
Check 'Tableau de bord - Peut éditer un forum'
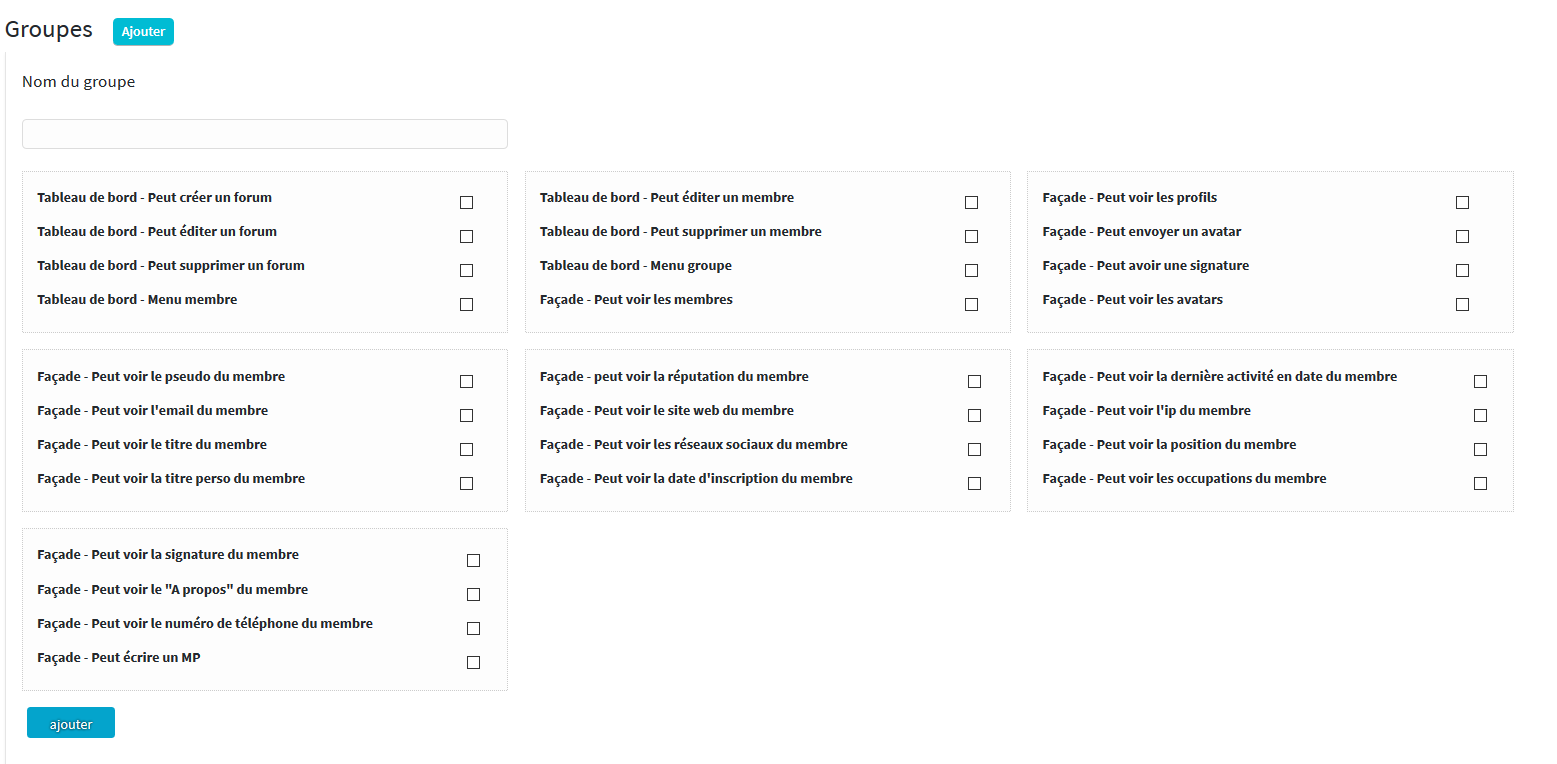466,237
